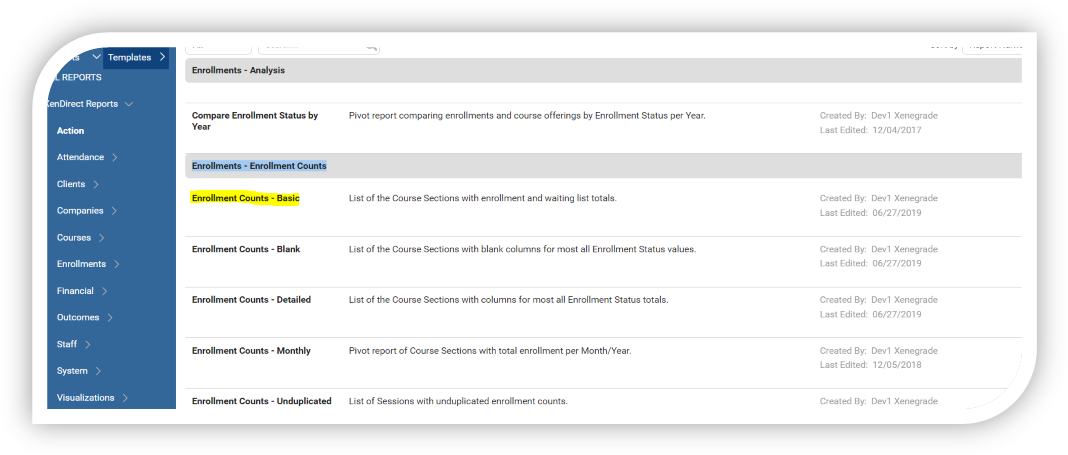
Task: Open the Enrollment Counts - Monthly report
Action: tap(251, 351)
